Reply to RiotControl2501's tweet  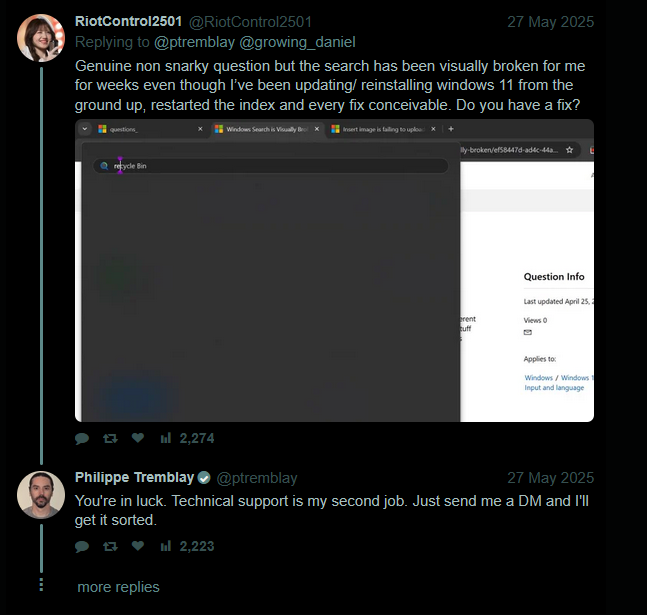[x=82, y=438]
